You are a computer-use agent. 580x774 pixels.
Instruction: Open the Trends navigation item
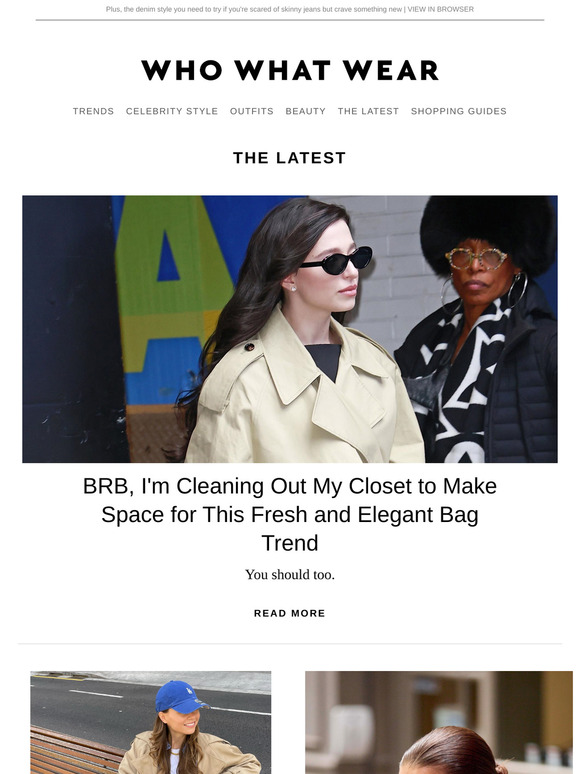93,111
